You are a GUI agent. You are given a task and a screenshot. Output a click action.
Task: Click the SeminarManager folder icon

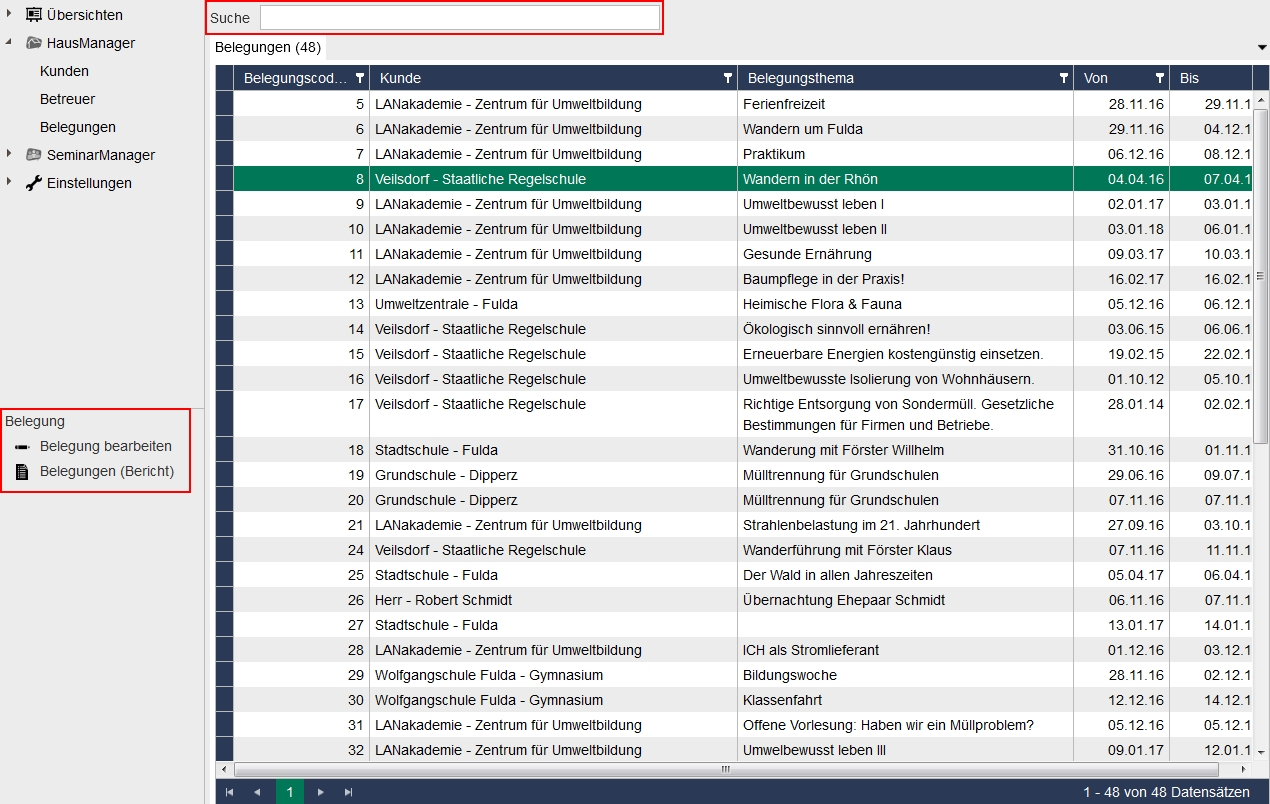(x=34, y=155)
